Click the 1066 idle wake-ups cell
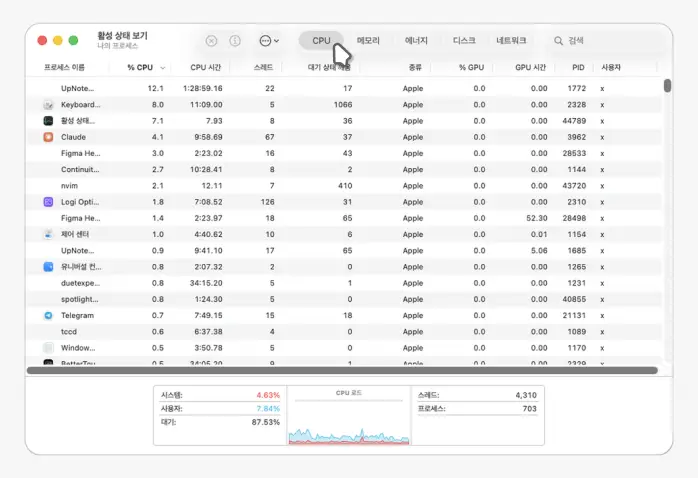This screenshot has height=478, width=698. pyautogui.click(x=343, y=105)
